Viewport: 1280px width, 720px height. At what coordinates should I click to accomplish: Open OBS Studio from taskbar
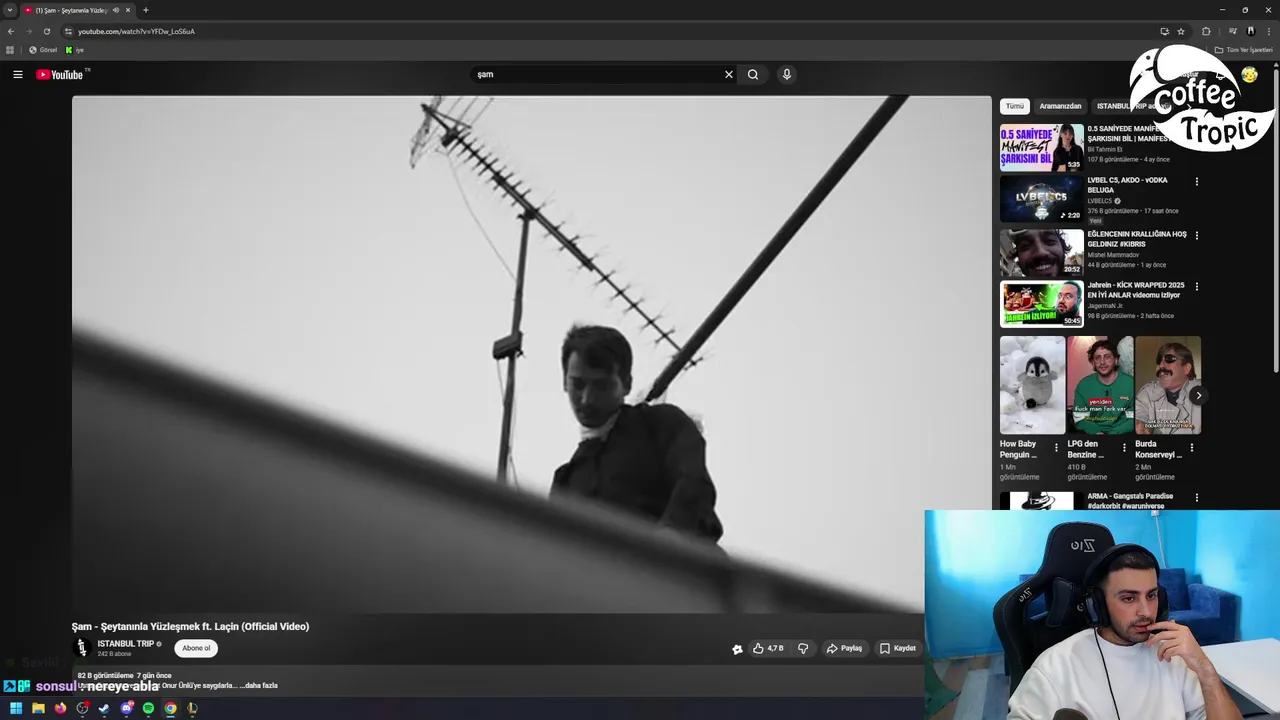pyautogui.click(x=82, y=708)
